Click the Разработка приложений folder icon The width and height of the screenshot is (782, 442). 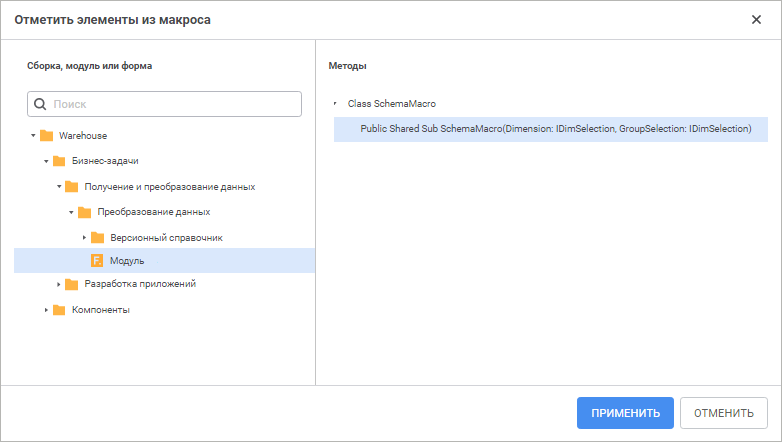coord(72,284)
